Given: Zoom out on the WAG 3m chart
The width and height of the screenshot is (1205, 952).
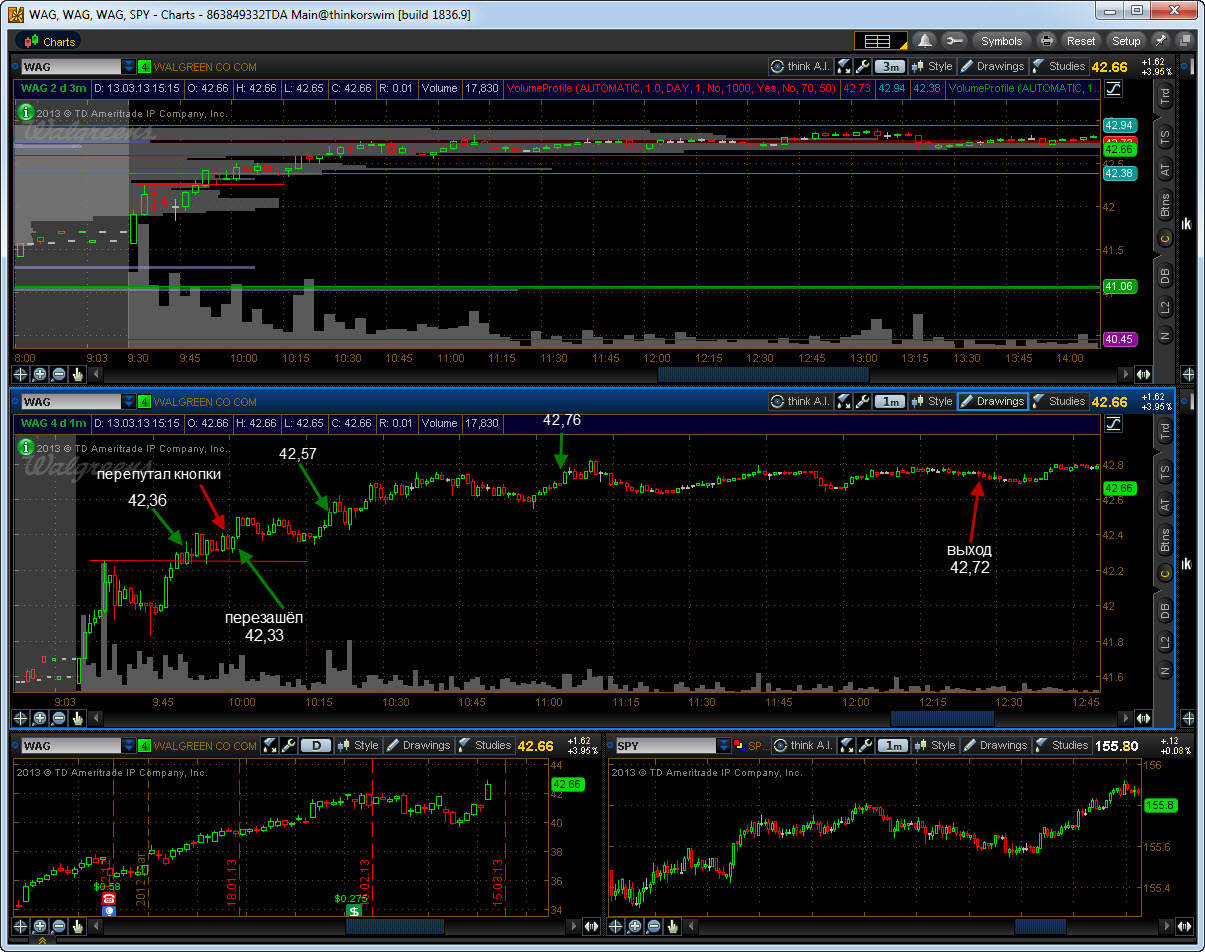Looking at the screenshot, I should point(58,374).
